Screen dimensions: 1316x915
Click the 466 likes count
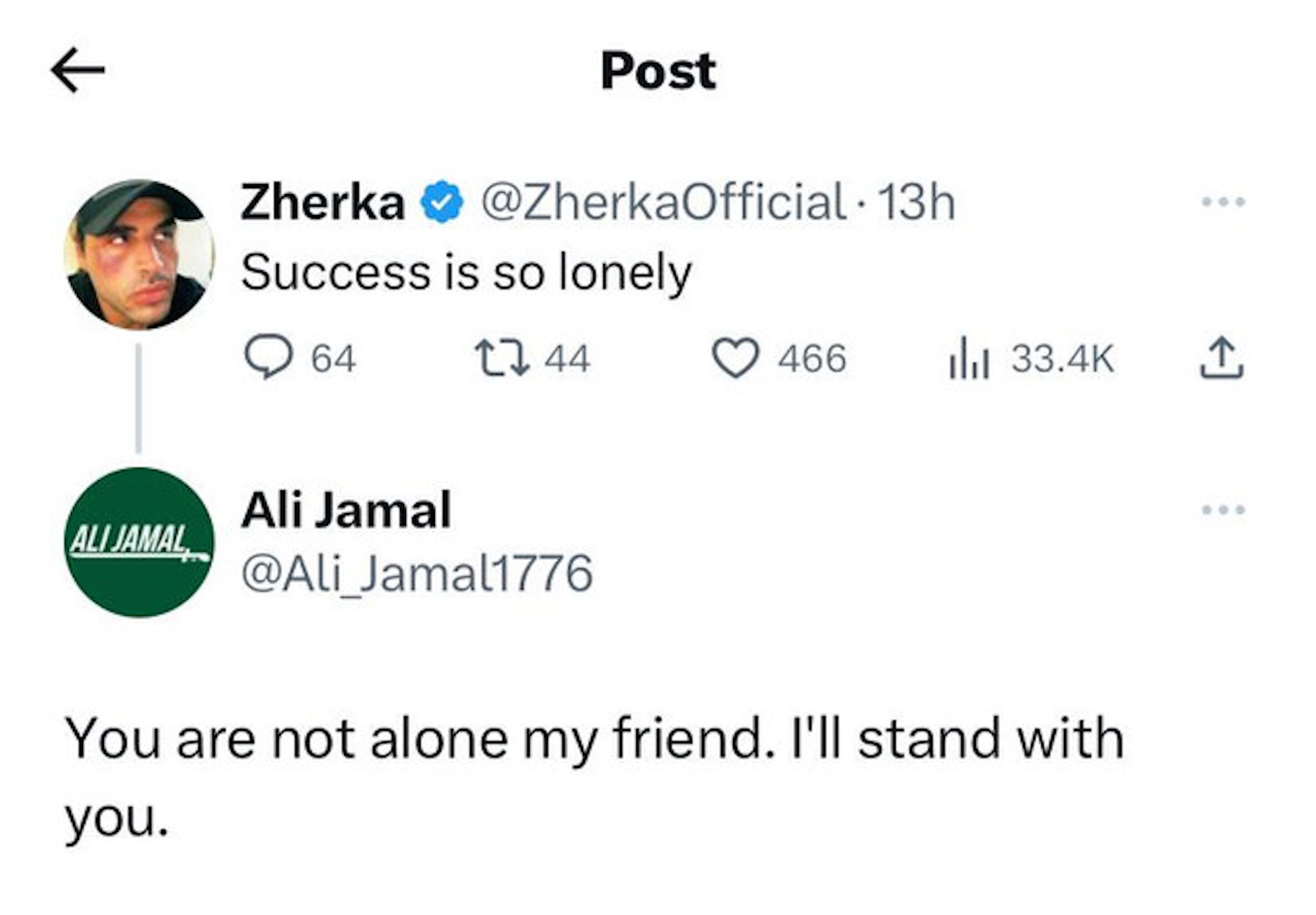(x=812, y=359)
